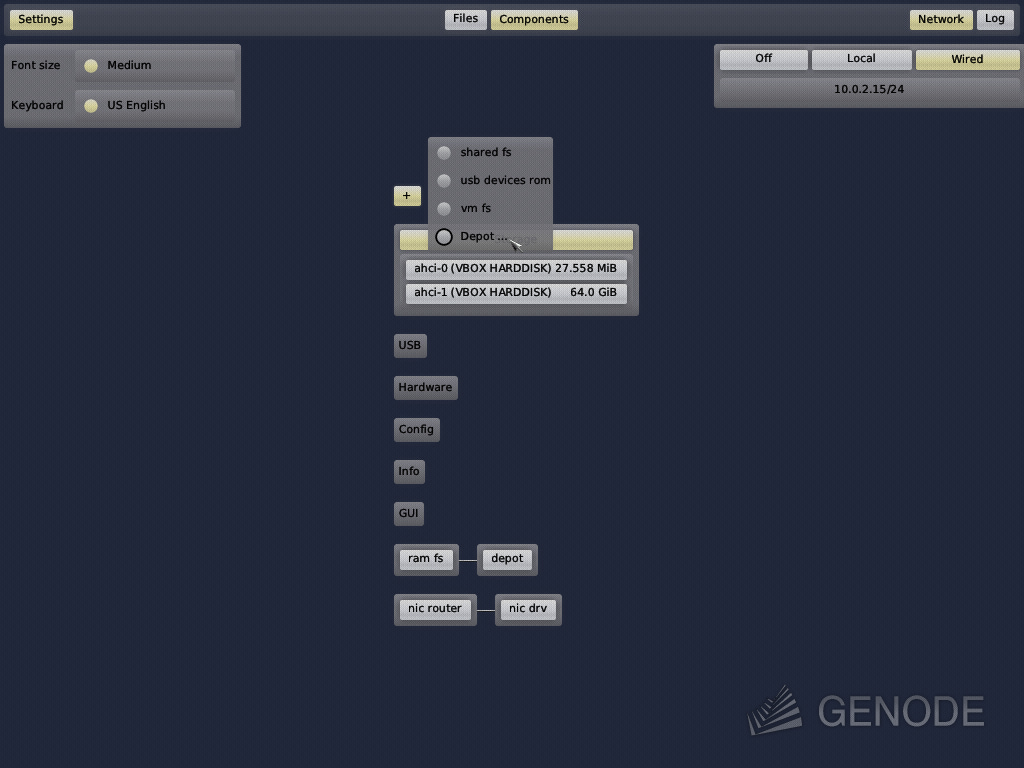Switch to the Components tab
This screenshot has width=1024, height=768.
pyautogui.click(x=534, y=18)
